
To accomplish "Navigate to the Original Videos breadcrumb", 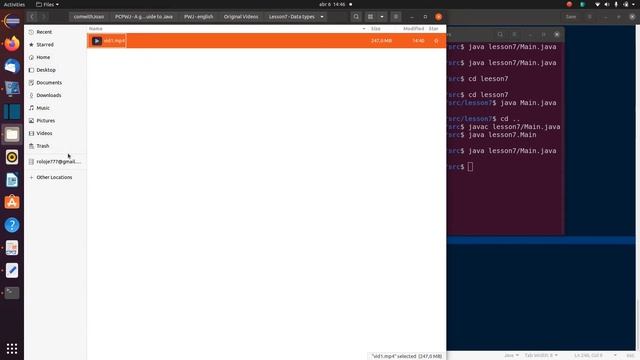I will [x=241, y=17].
